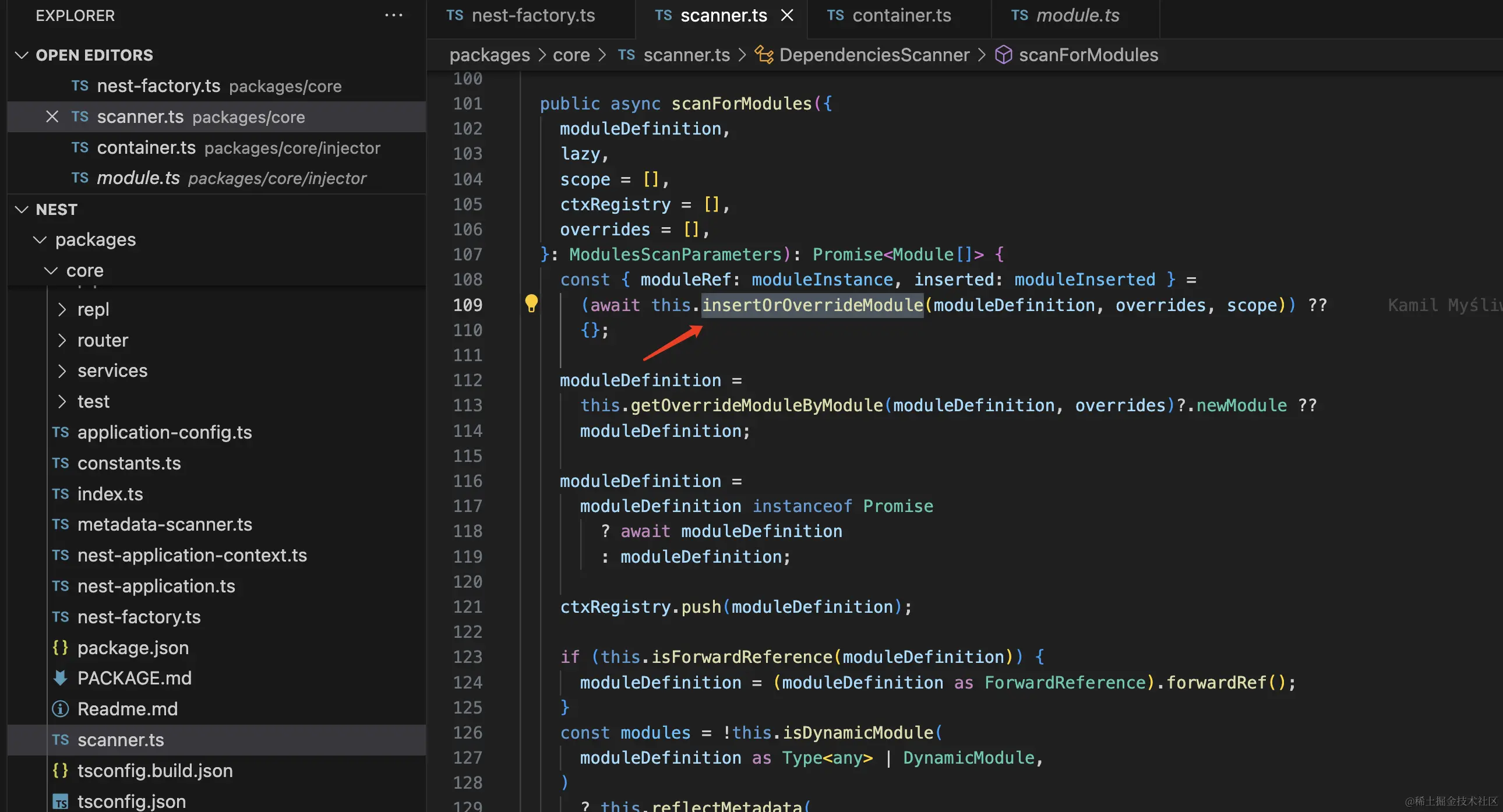Click insertOrOverrideModule method call on line 109
Viewport: 1503px width, 812px height.
tap(812, 305)
